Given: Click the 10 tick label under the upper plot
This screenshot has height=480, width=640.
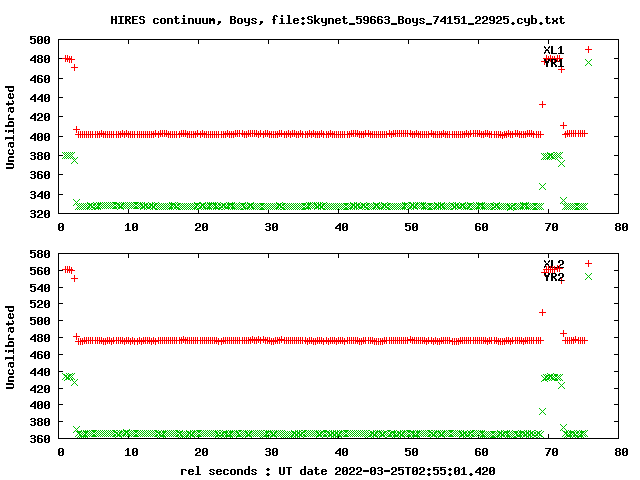Looking at the screenshot, I should coord(131,227).
